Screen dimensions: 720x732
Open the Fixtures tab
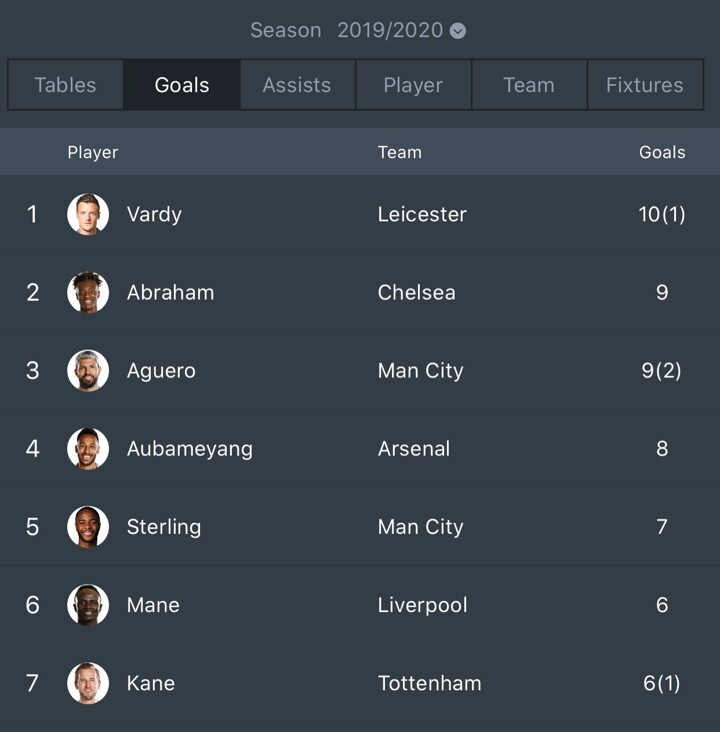(645, 84)
